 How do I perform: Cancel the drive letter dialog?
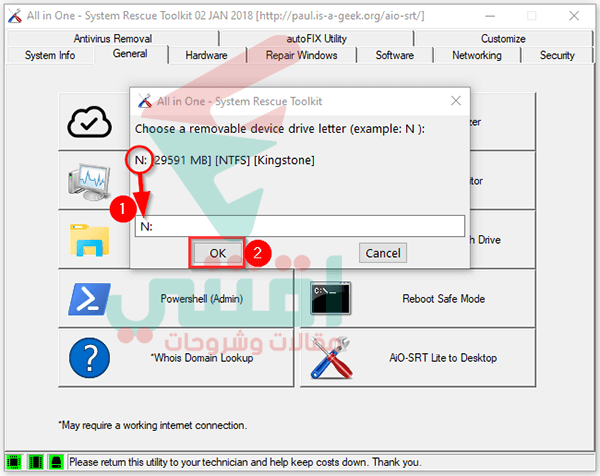click(x=383, y=253)
